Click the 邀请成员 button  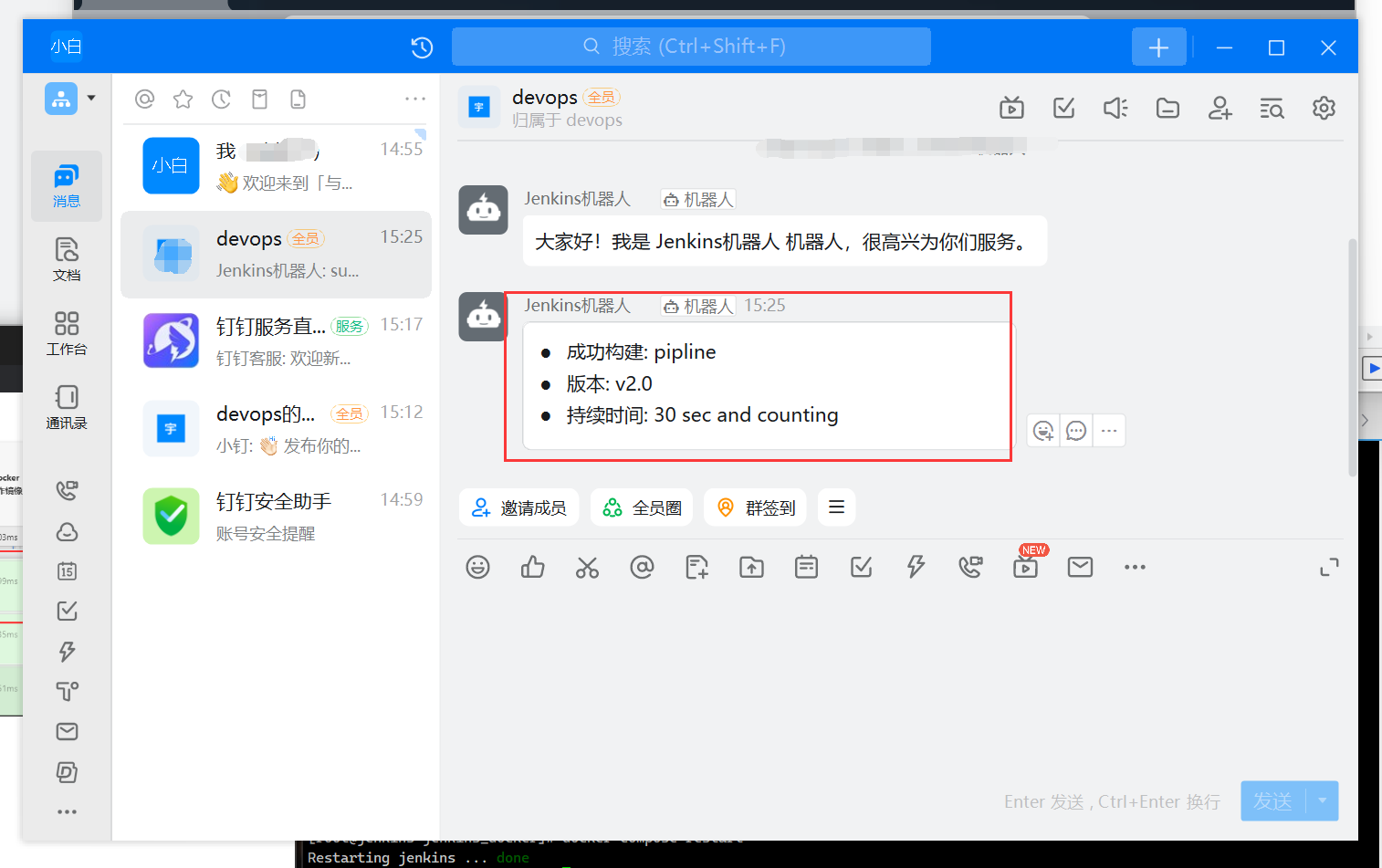519,507
